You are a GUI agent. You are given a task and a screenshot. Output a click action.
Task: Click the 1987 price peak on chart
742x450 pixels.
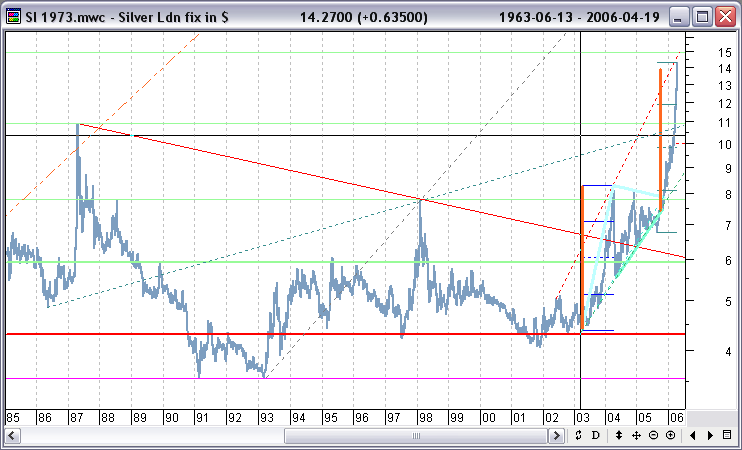point(78,126)
